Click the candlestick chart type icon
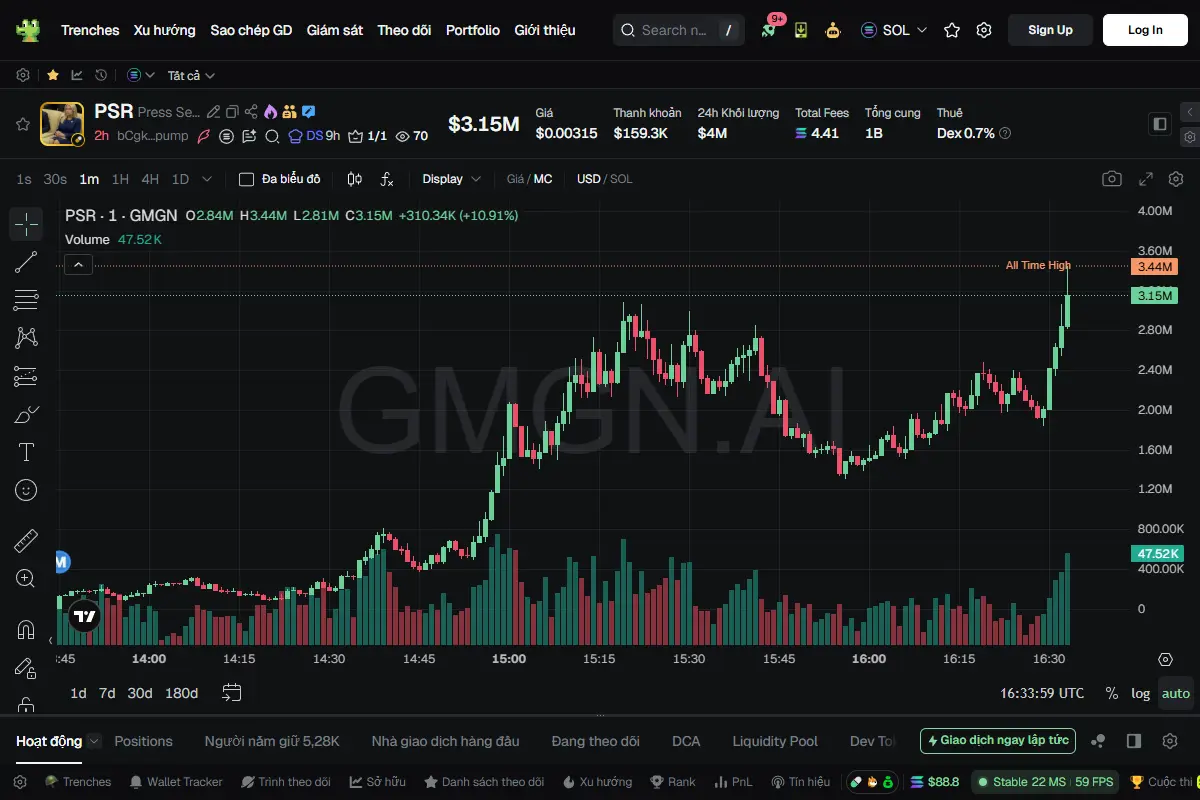This screenshot has height=800, width=1200. click(354, 179)
